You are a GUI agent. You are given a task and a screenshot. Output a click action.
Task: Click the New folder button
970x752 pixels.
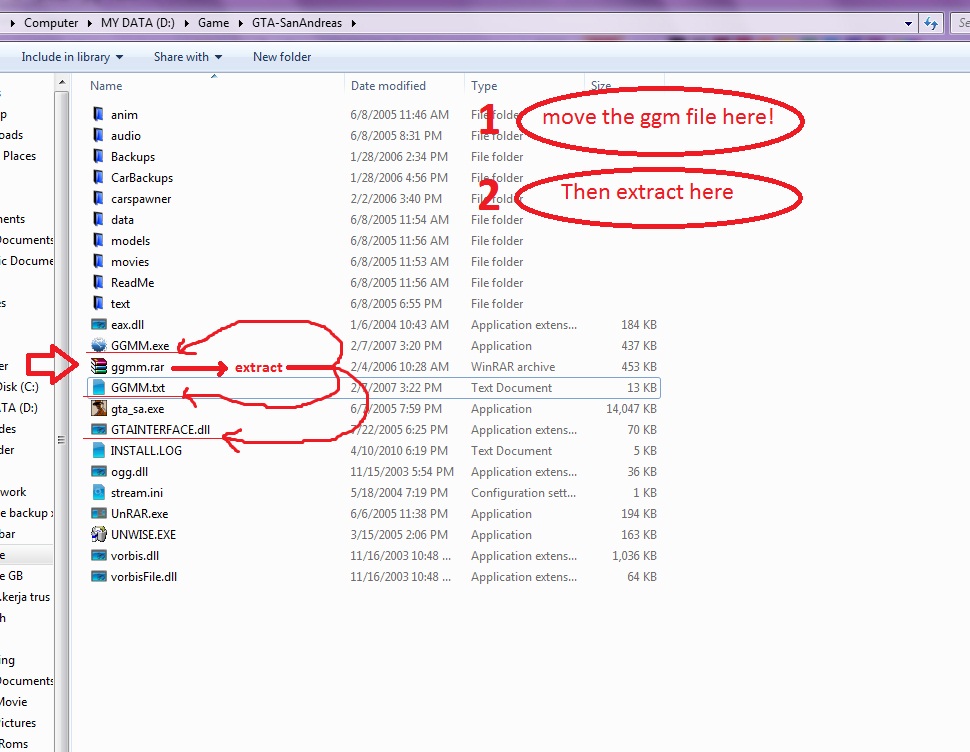click(282, 57)
